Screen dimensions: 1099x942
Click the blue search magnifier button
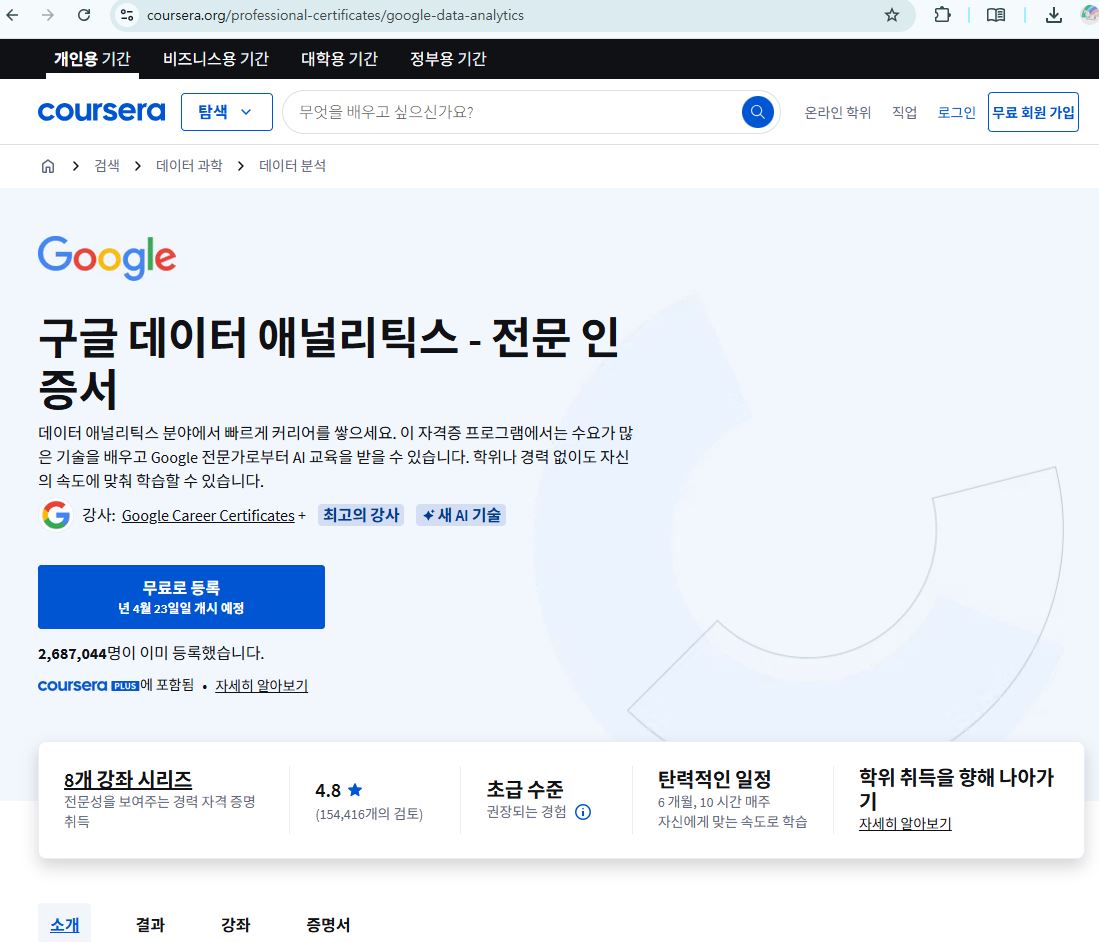pyautogui.click(x=758, y=112)
